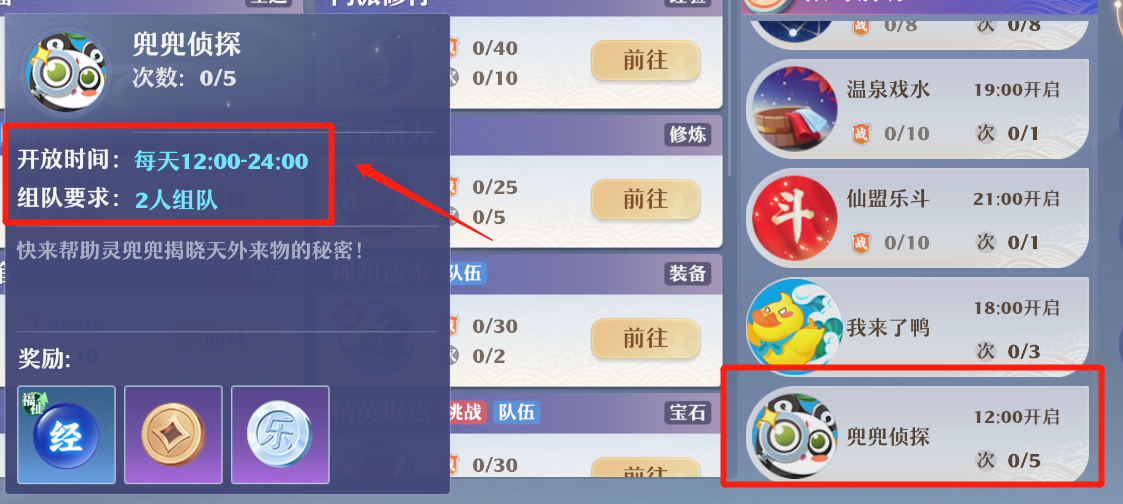Select the 装备 tag label
Screen dimensions: 1123x504
tap(688, 273)
